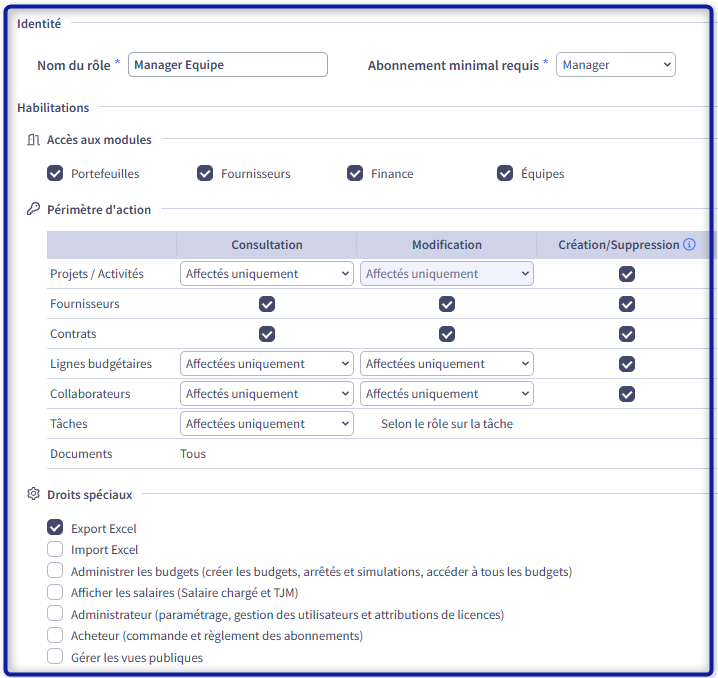
Task: Click the Lignes budgétaires row label
Action: pyautogui.click(x=101, y=364)
